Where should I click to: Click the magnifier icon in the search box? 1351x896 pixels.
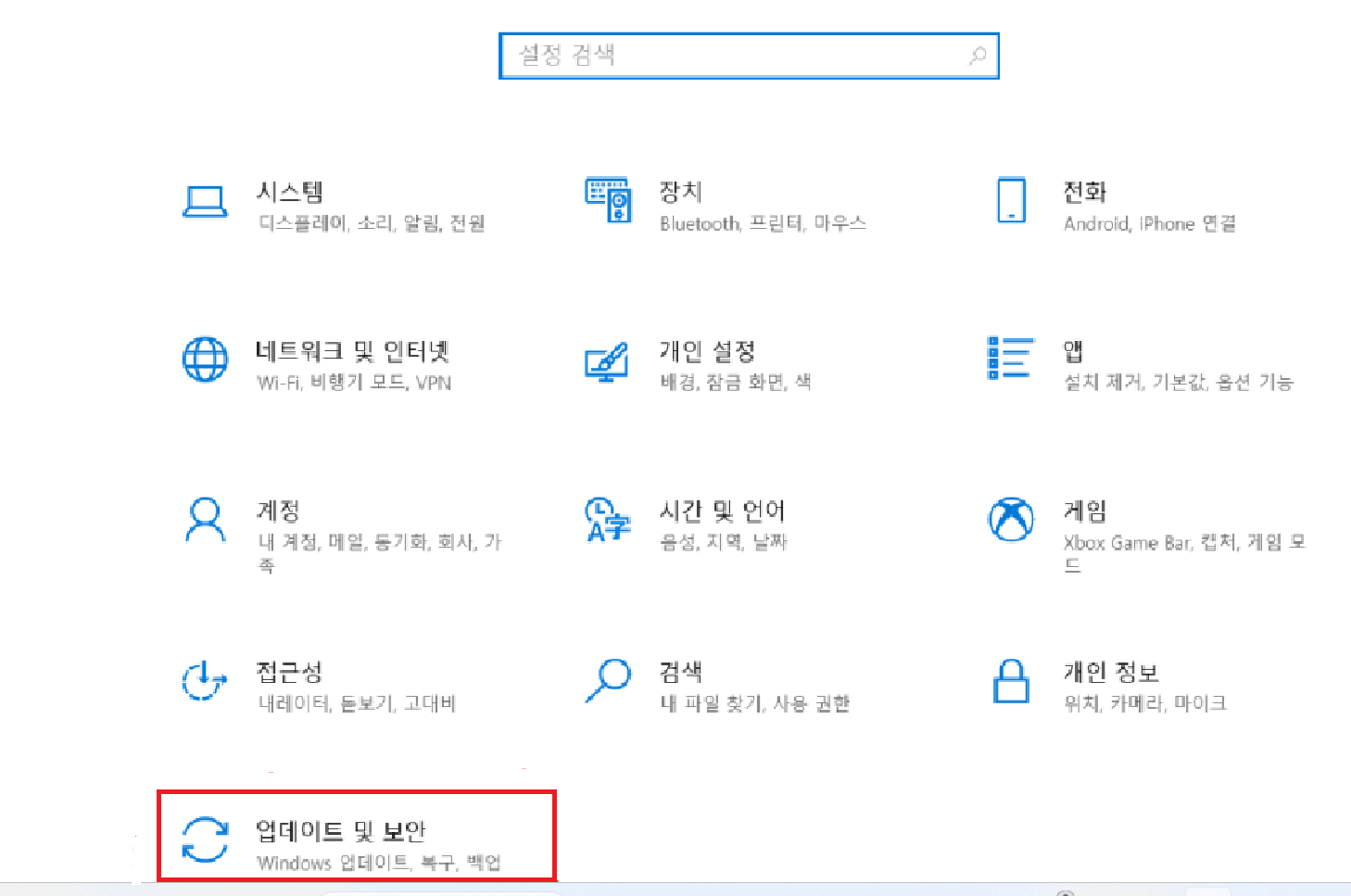978,56
